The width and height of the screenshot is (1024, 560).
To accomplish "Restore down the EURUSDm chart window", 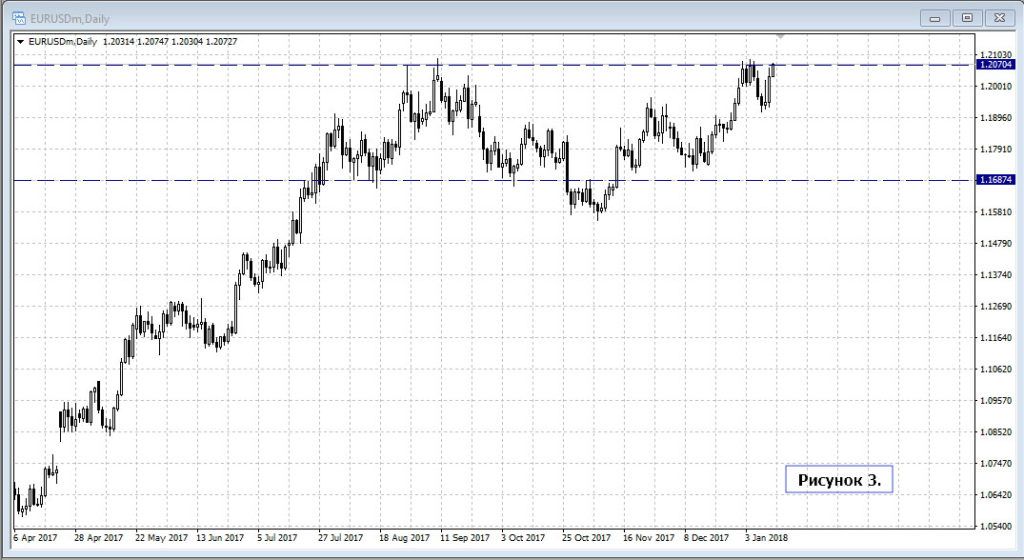I will pyautogui.click(x=967, y=16).
